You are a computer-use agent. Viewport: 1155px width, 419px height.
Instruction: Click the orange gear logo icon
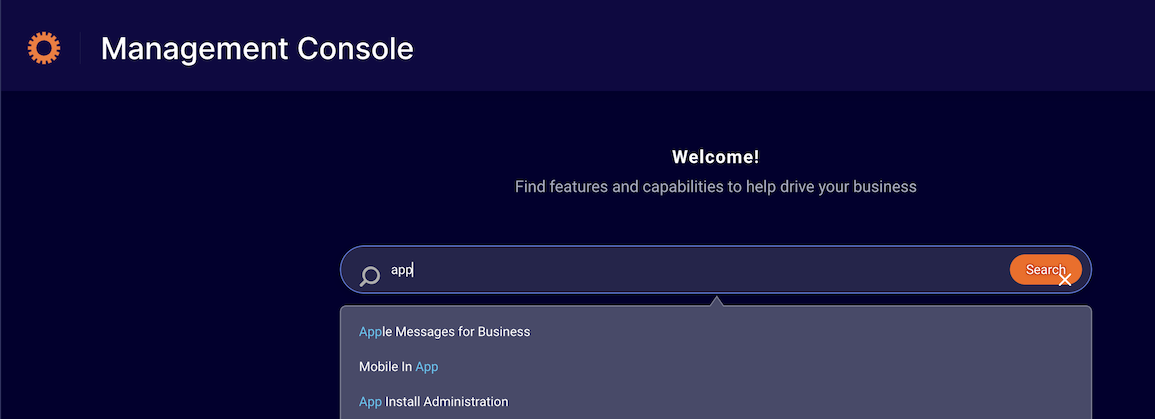pyautogui.click(x=43, y=48)
